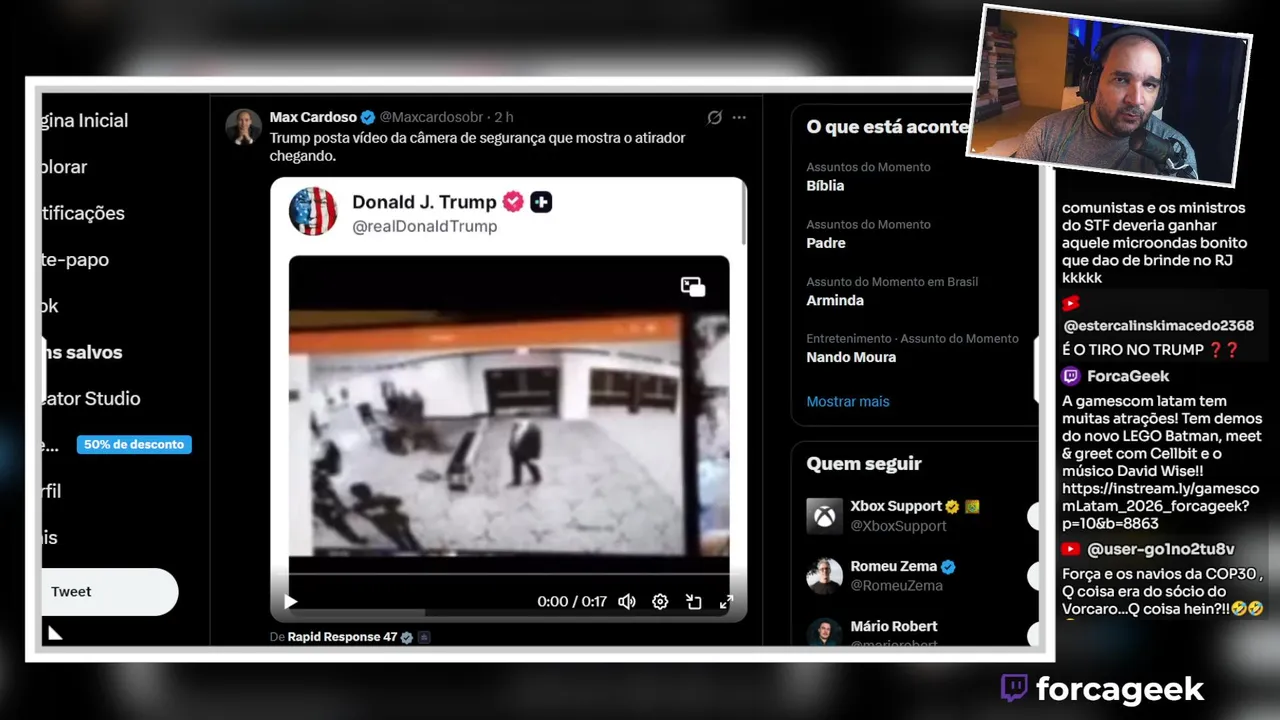This screenshot has height=720, width=1280.
Task: Click ForcaGeek chat username
Action: coord(1128,376)
